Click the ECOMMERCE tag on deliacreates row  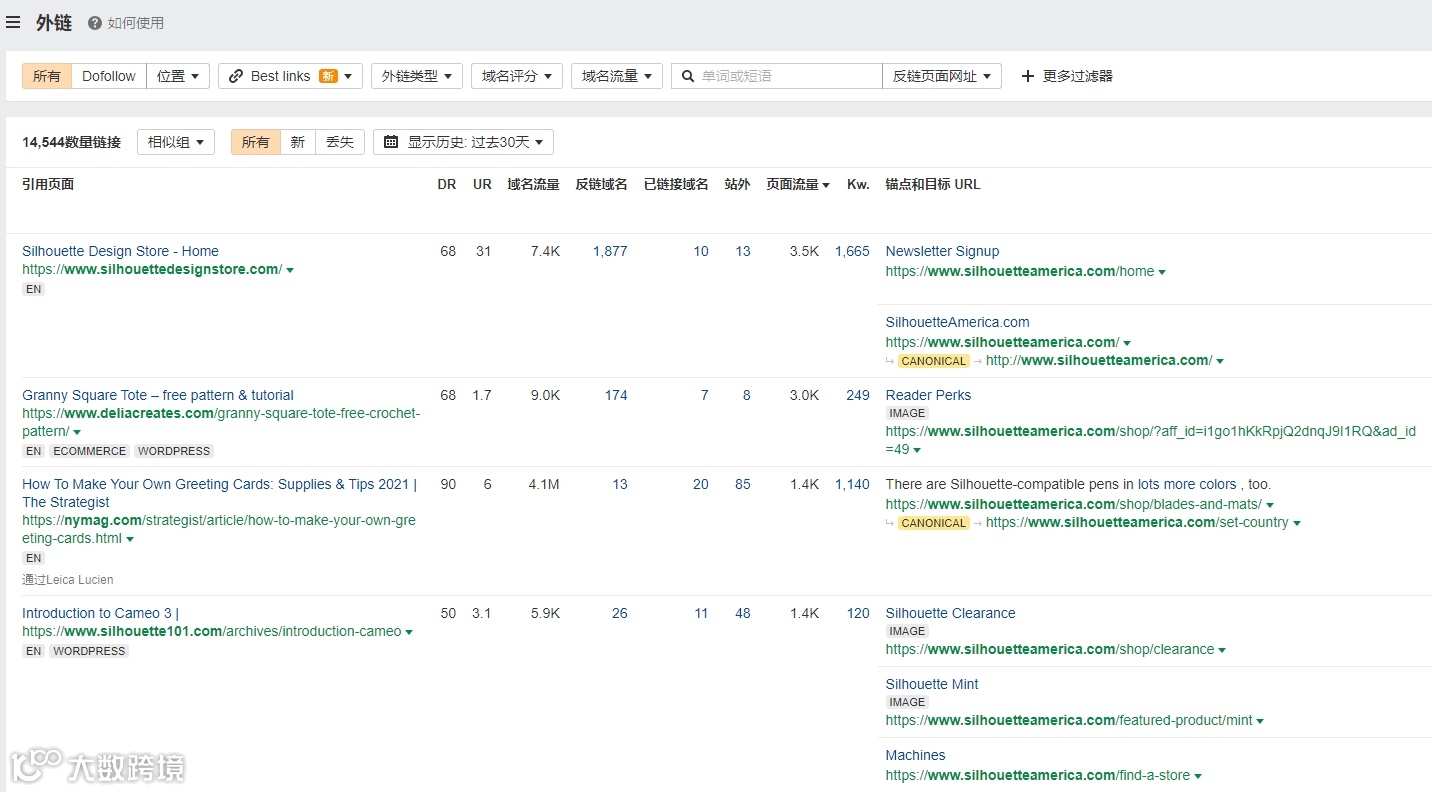90,451
